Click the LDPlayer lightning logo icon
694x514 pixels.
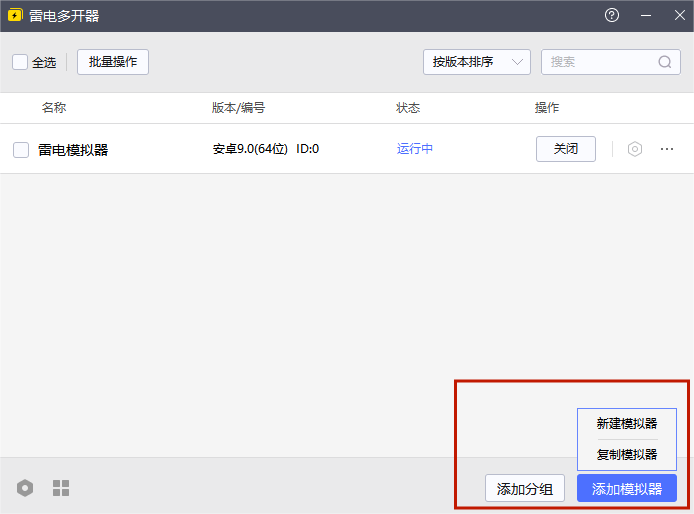pos(15,15)
